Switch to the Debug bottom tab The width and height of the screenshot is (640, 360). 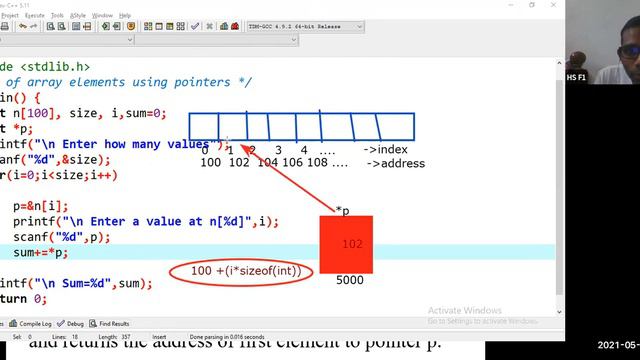pyautogui.click(x=71, y=324)
